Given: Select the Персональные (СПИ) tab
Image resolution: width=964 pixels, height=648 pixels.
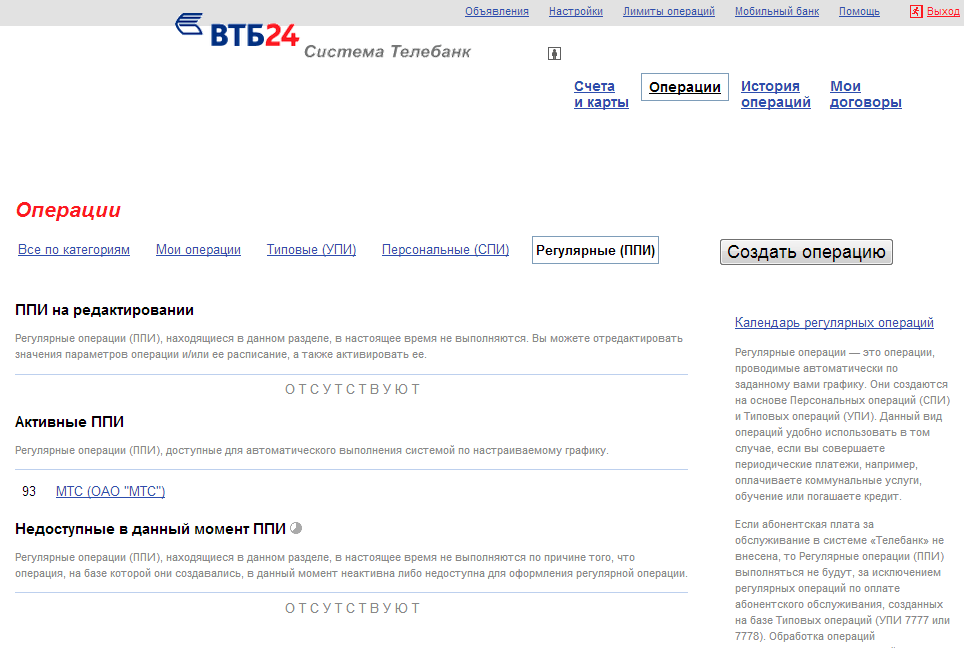Looking at the screenshot, I should point(445,250).
